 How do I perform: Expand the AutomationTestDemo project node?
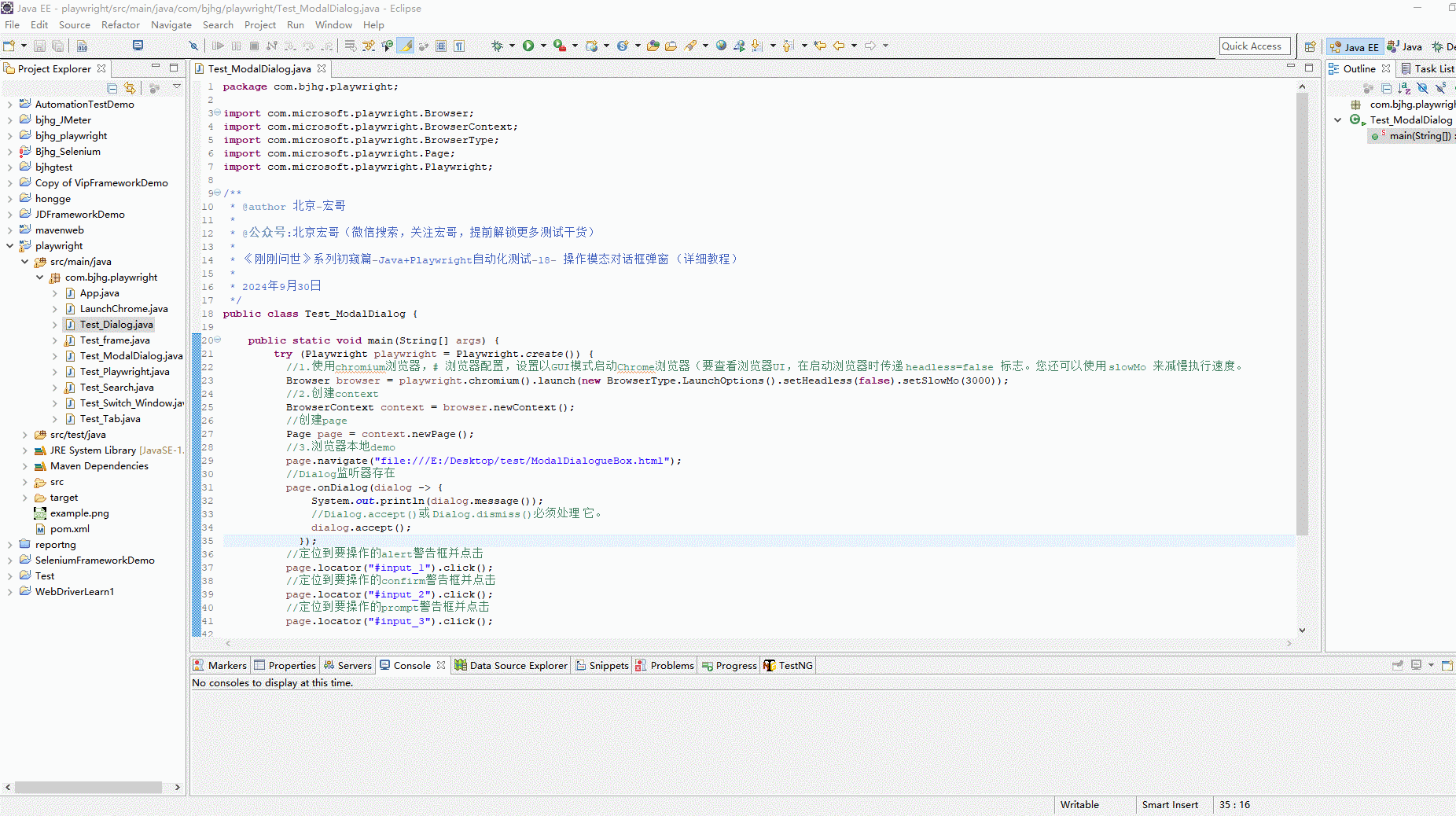pos(9,105)
